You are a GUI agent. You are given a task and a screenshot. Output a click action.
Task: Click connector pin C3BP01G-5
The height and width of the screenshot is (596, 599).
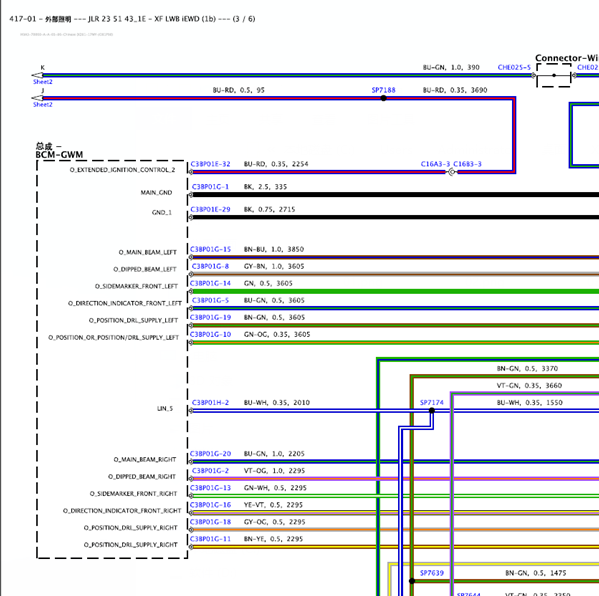click(x=210, y=300)
